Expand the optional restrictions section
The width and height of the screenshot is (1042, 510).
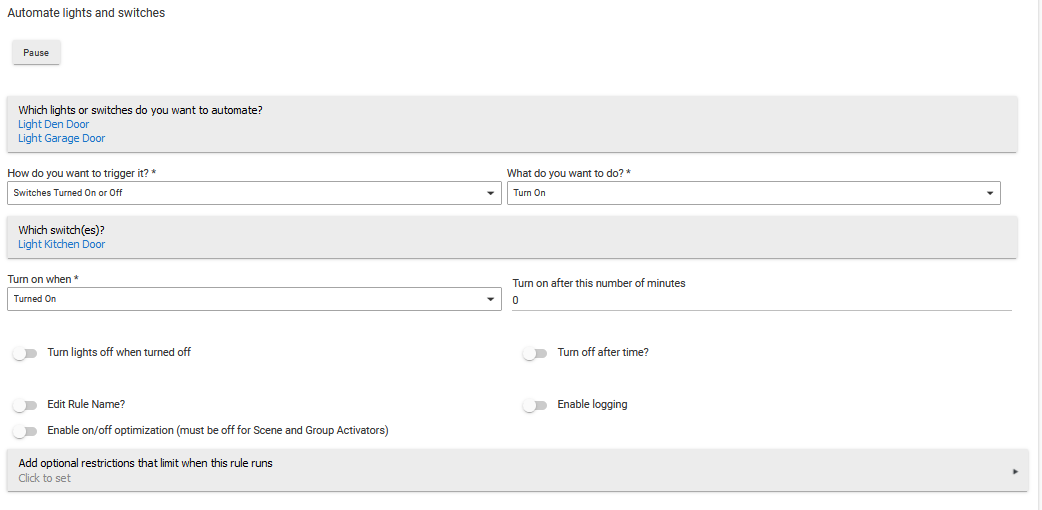[518, 470]
